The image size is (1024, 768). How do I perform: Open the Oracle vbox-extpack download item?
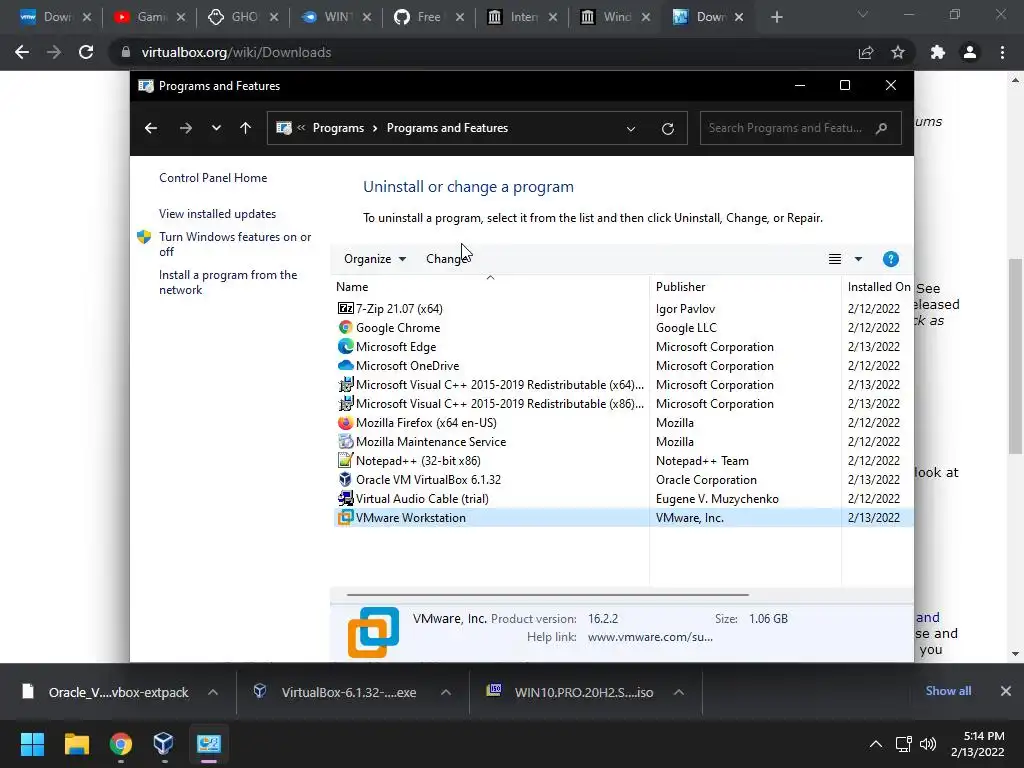106,692
